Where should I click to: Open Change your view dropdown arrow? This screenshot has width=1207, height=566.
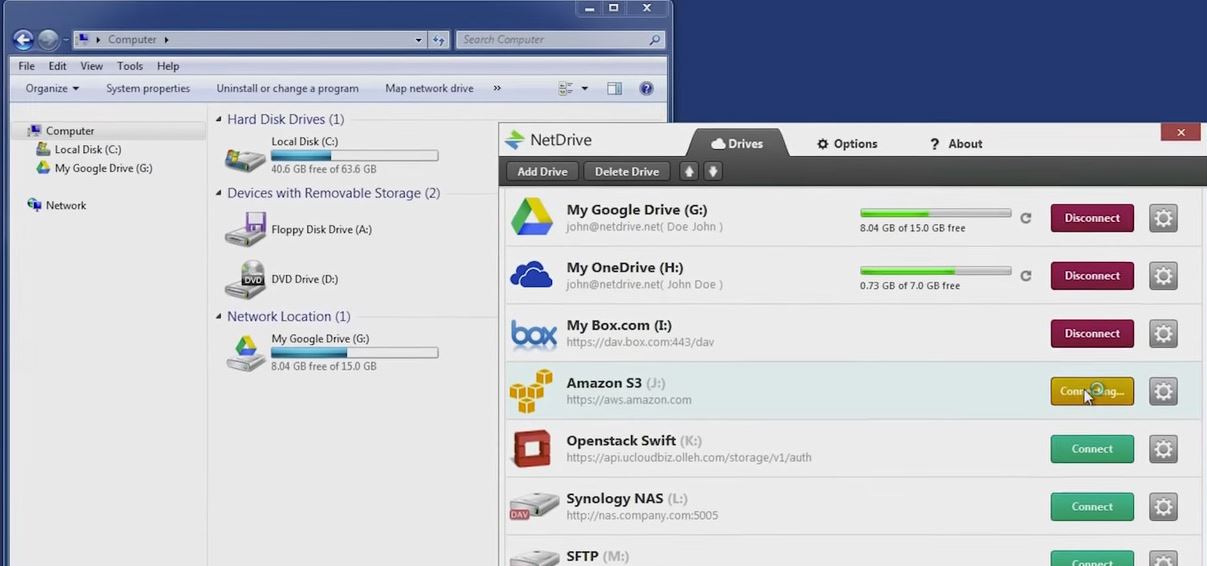point(585,88)
